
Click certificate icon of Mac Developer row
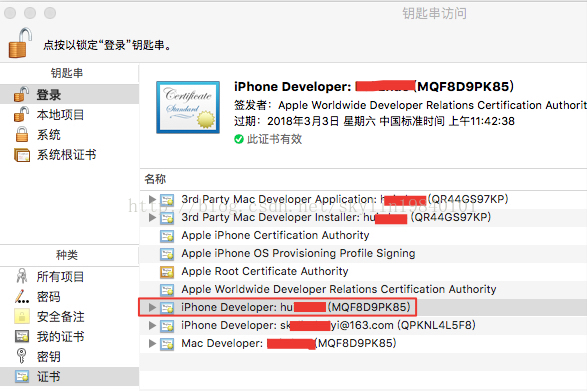tap(167, 343)
